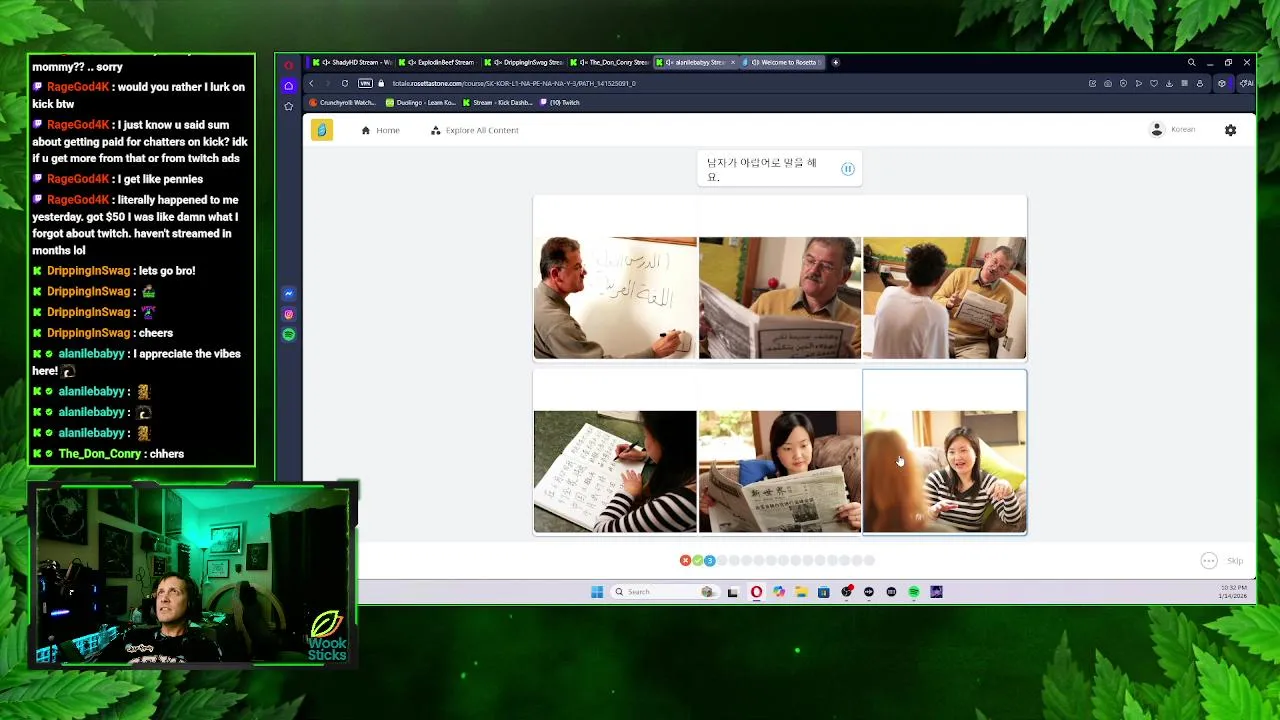This screenshot has height=720, width=1280.
Task: Open Instagram in Opera sidebar
Action: point(289,314)
